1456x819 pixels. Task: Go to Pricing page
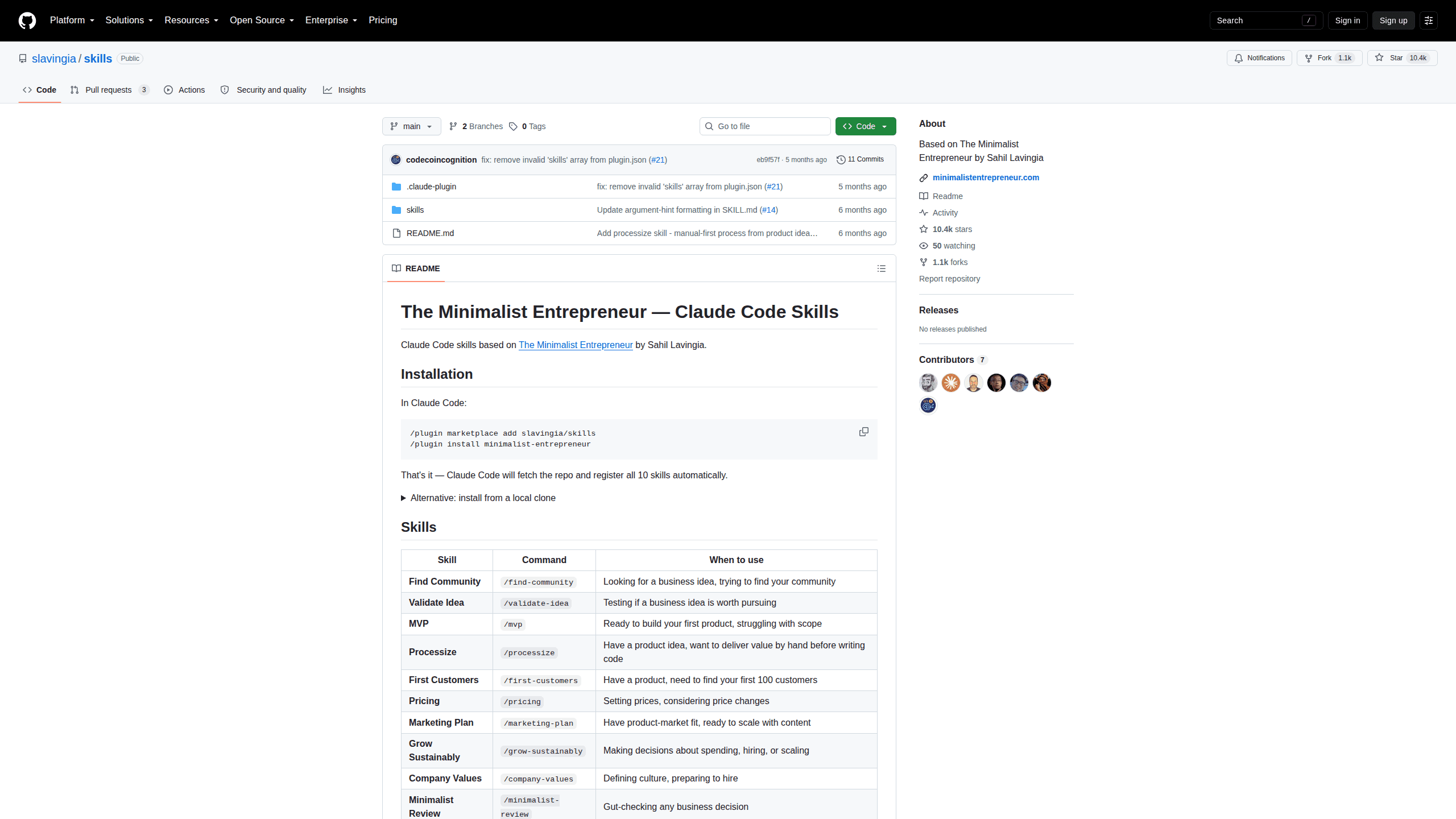coord(383,20)
